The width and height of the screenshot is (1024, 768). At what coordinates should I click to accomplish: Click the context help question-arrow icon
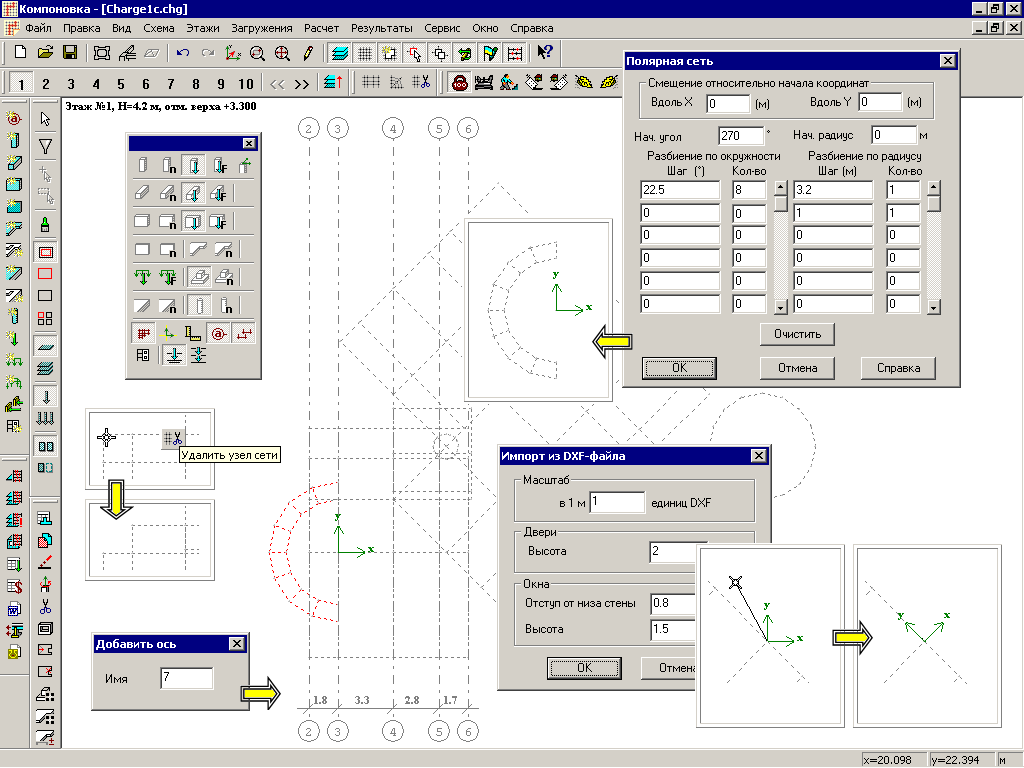tap(544, 52)
